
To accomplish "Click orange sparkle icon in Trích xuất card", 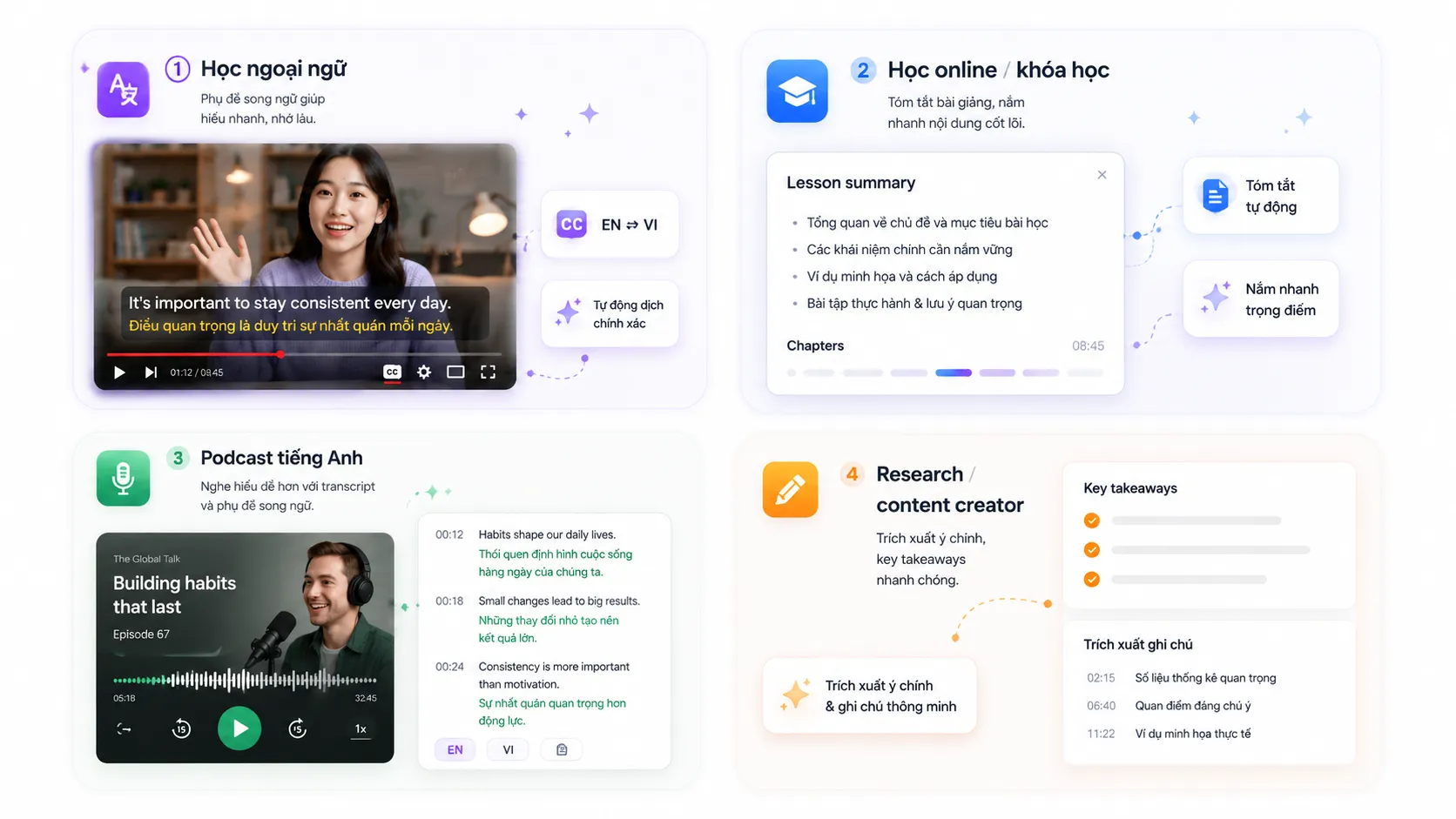I will pos(795,695).
